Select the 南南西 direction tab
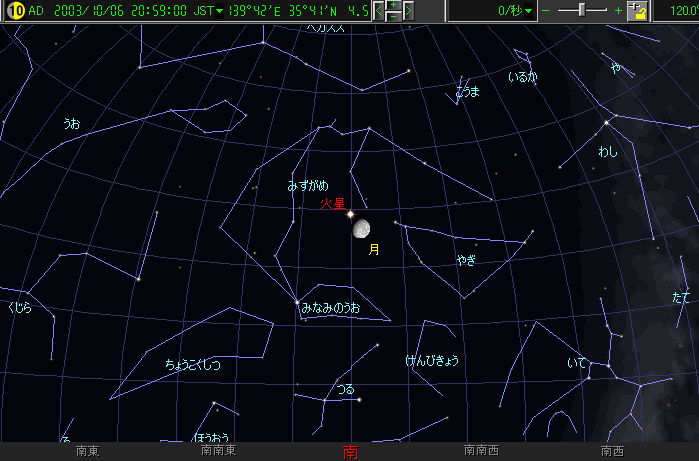 point(483,451)
